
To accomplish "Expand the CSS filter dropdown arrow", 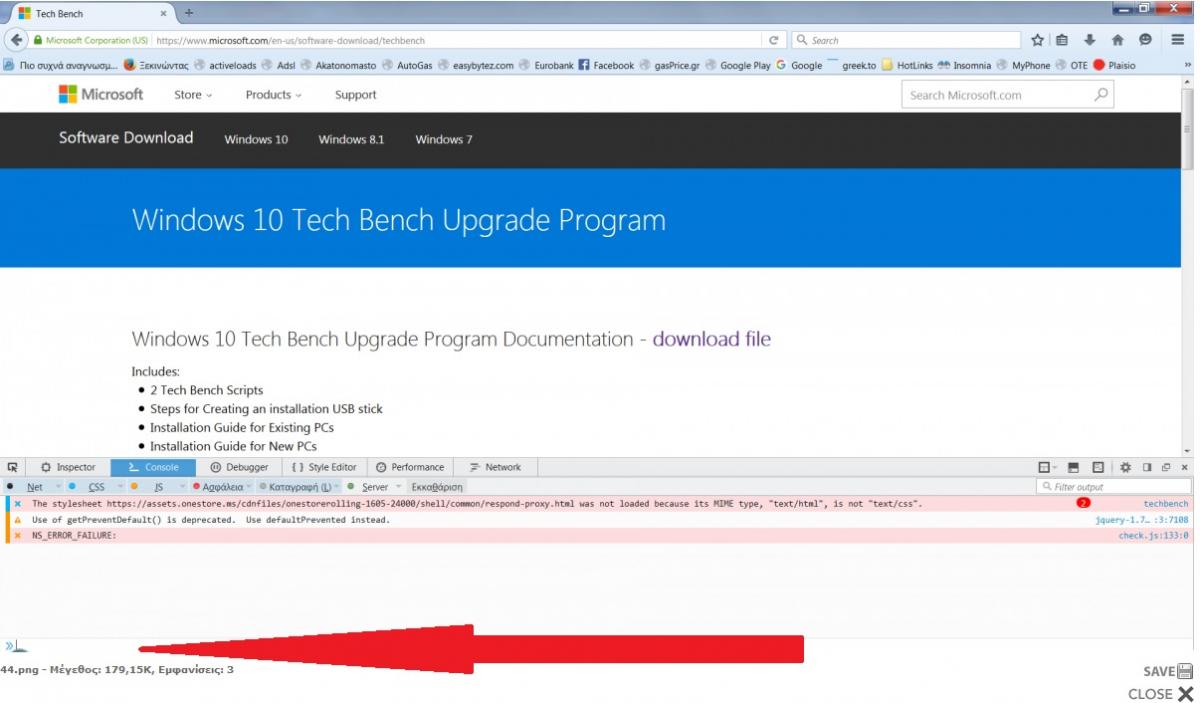I will tap(121, 487).
